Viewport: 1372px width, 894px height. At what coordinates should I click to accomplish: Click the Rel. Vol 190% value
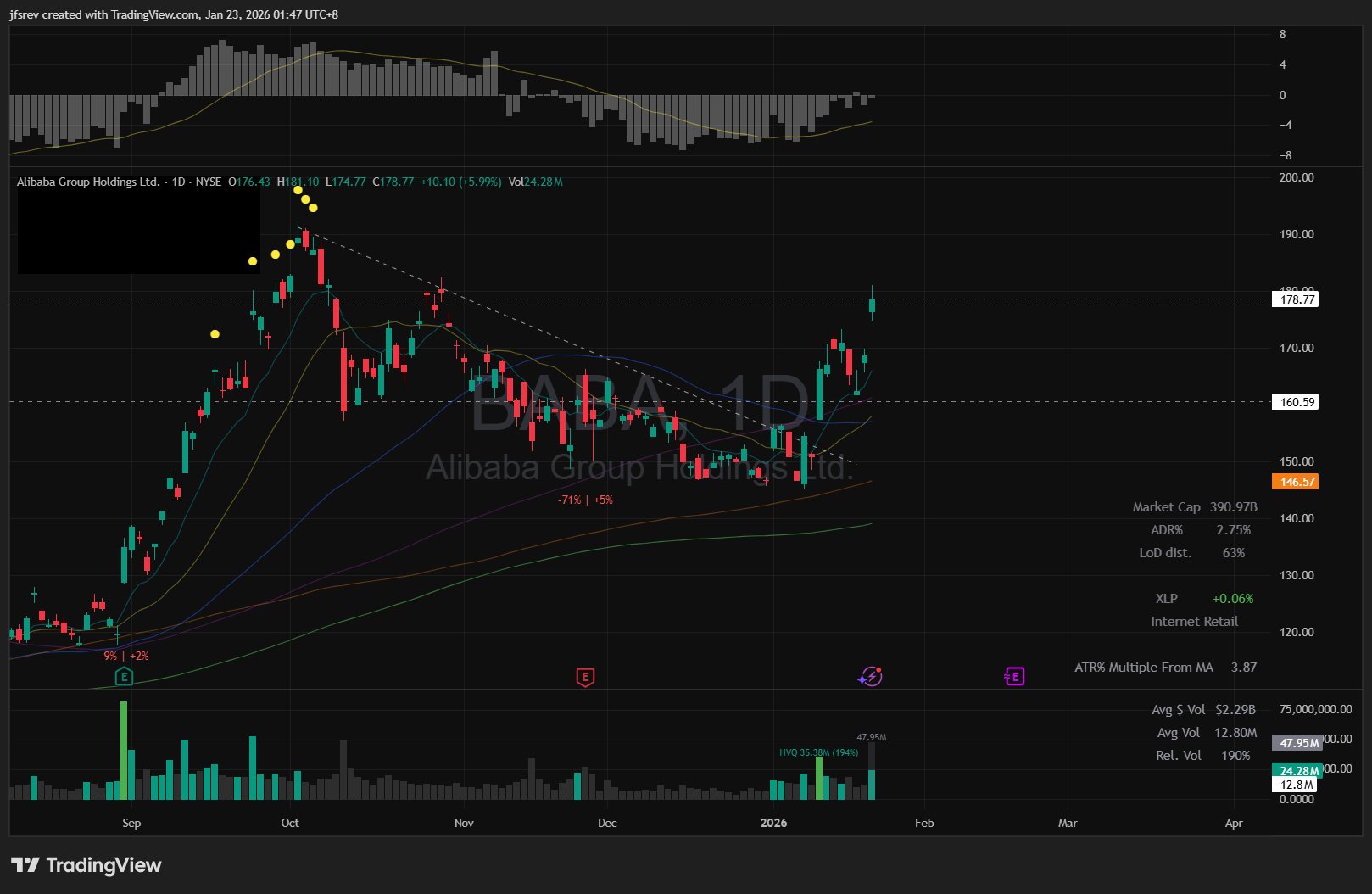point(1235,756)
